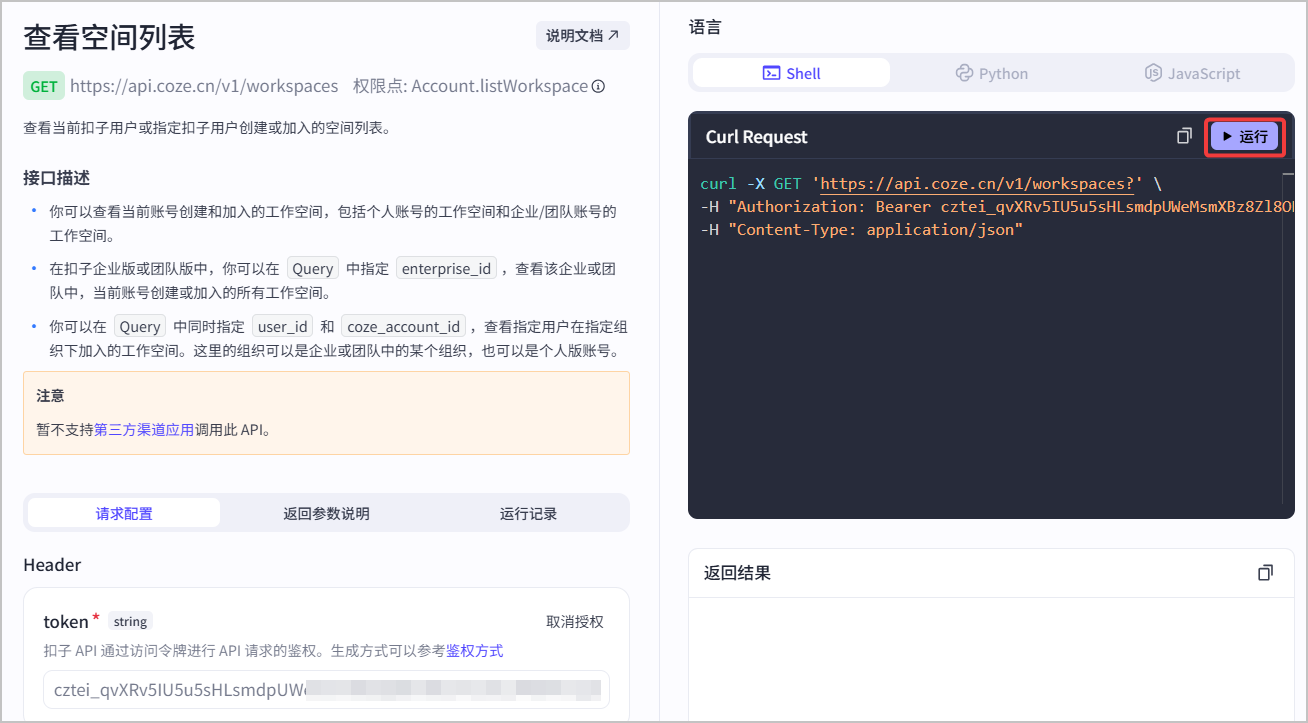Open the 运行记录 tab

pyautogui.click(x=528, y=513)
